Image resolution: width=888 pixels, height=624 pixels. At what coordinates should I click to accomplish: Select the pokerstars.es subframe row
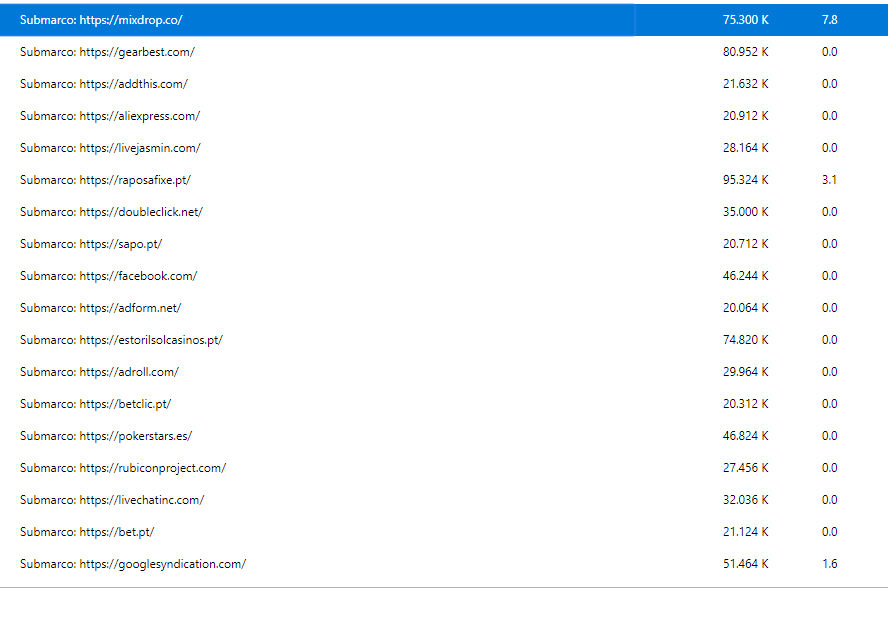pos(106,436)
